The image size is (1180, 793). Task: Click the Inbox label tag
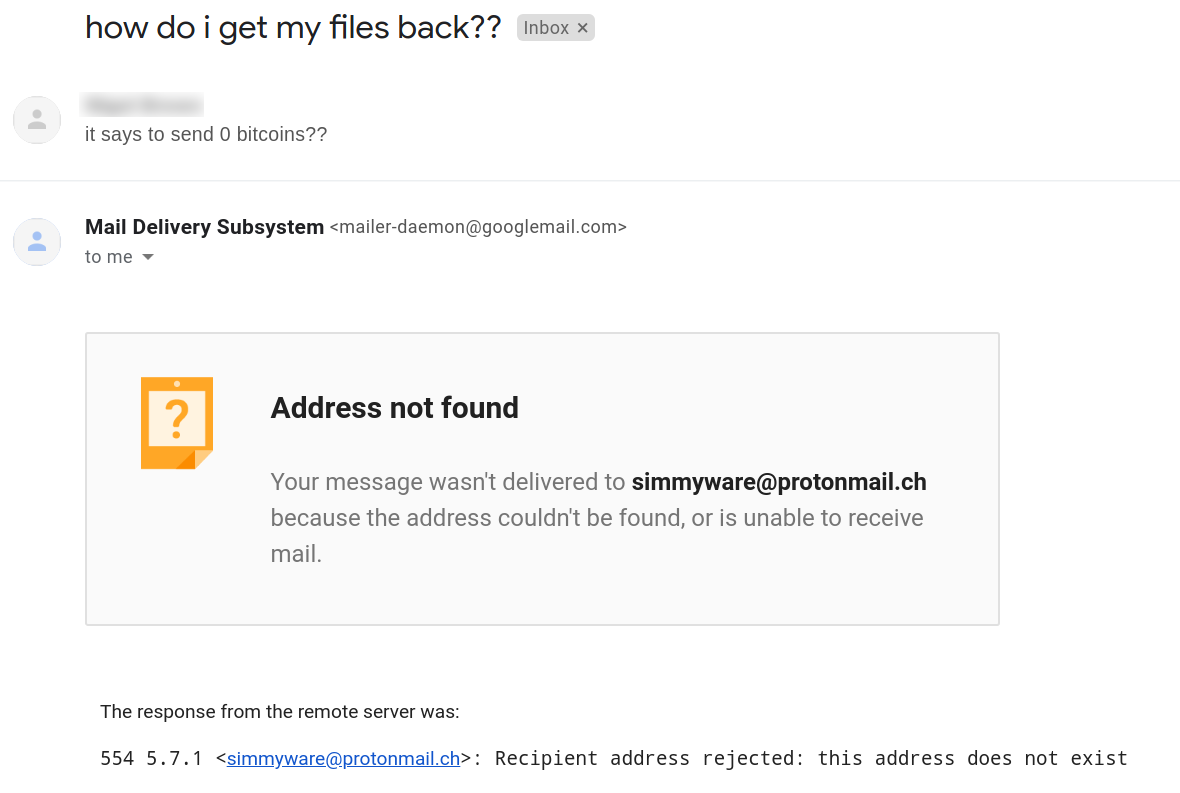(x=546, y=28)
